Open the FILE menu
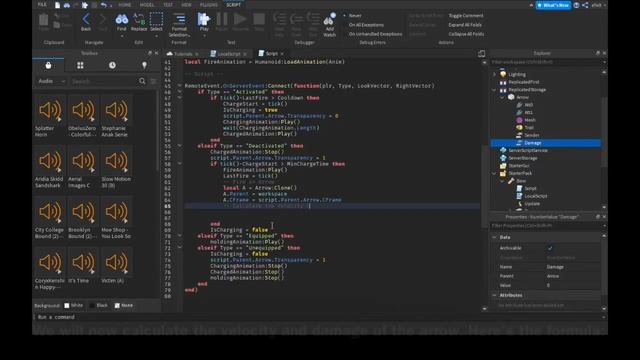The image size is (640, 360). click(x=42, y=5)
